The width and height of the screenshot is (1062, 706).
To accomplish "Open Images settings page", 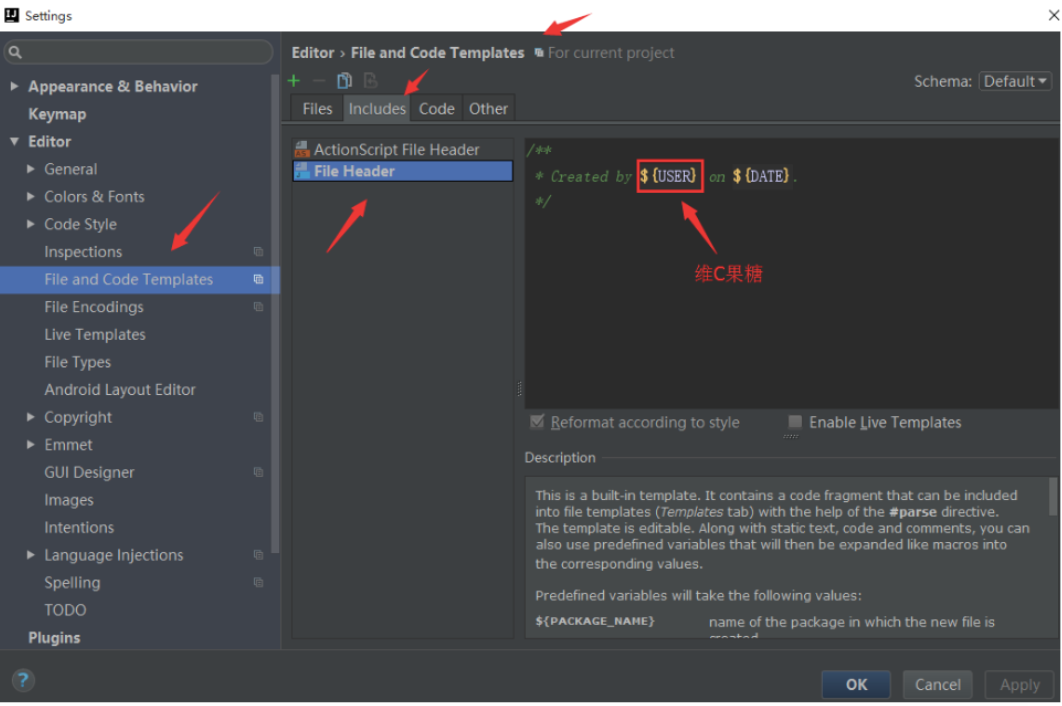I will (68, 499).
